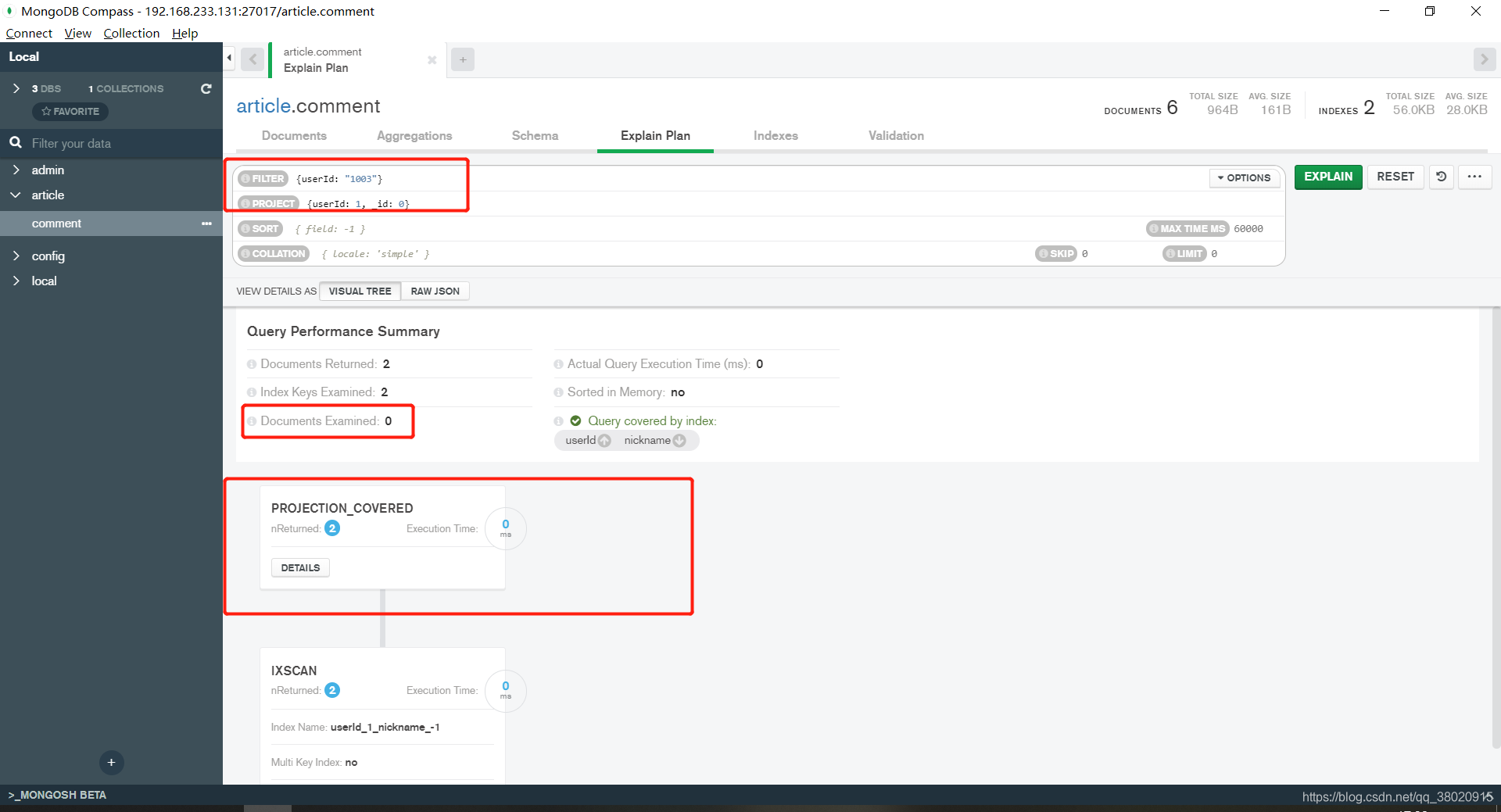This screenshot has height=812, width=1501.
Task: Collapse query OPTIONS dropdown
Action: click(1244, 178)
